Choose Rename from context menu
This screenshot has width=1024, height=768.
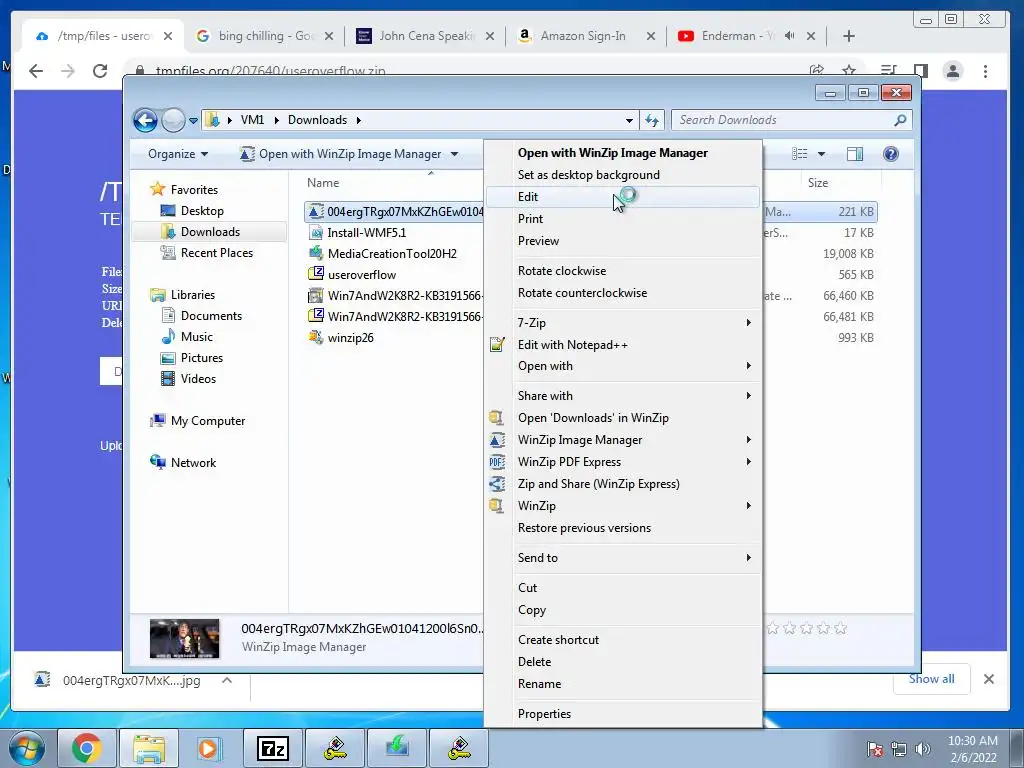click(622, 684)
